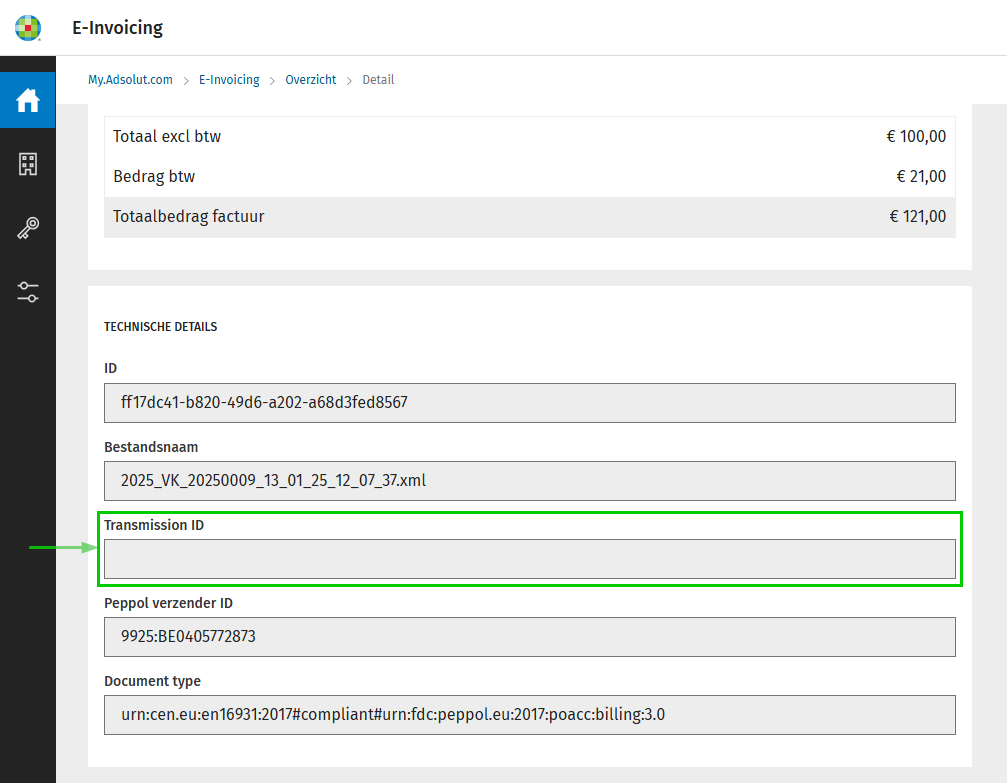
Task: Click the Peppol verzender ID field
Action: pos(529,637)
